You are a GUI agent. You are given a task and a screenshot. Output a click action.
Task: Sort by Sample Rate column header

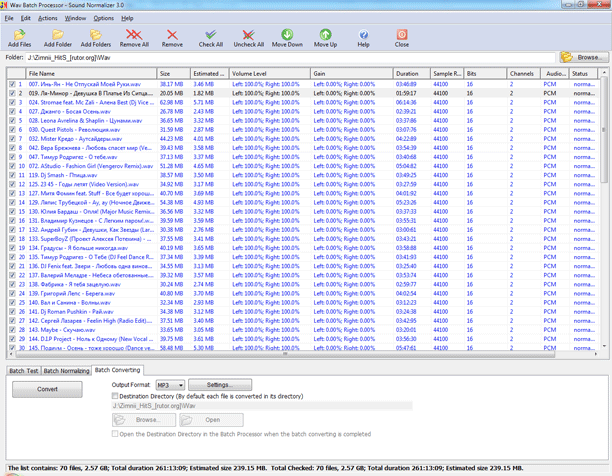[447, 73]
